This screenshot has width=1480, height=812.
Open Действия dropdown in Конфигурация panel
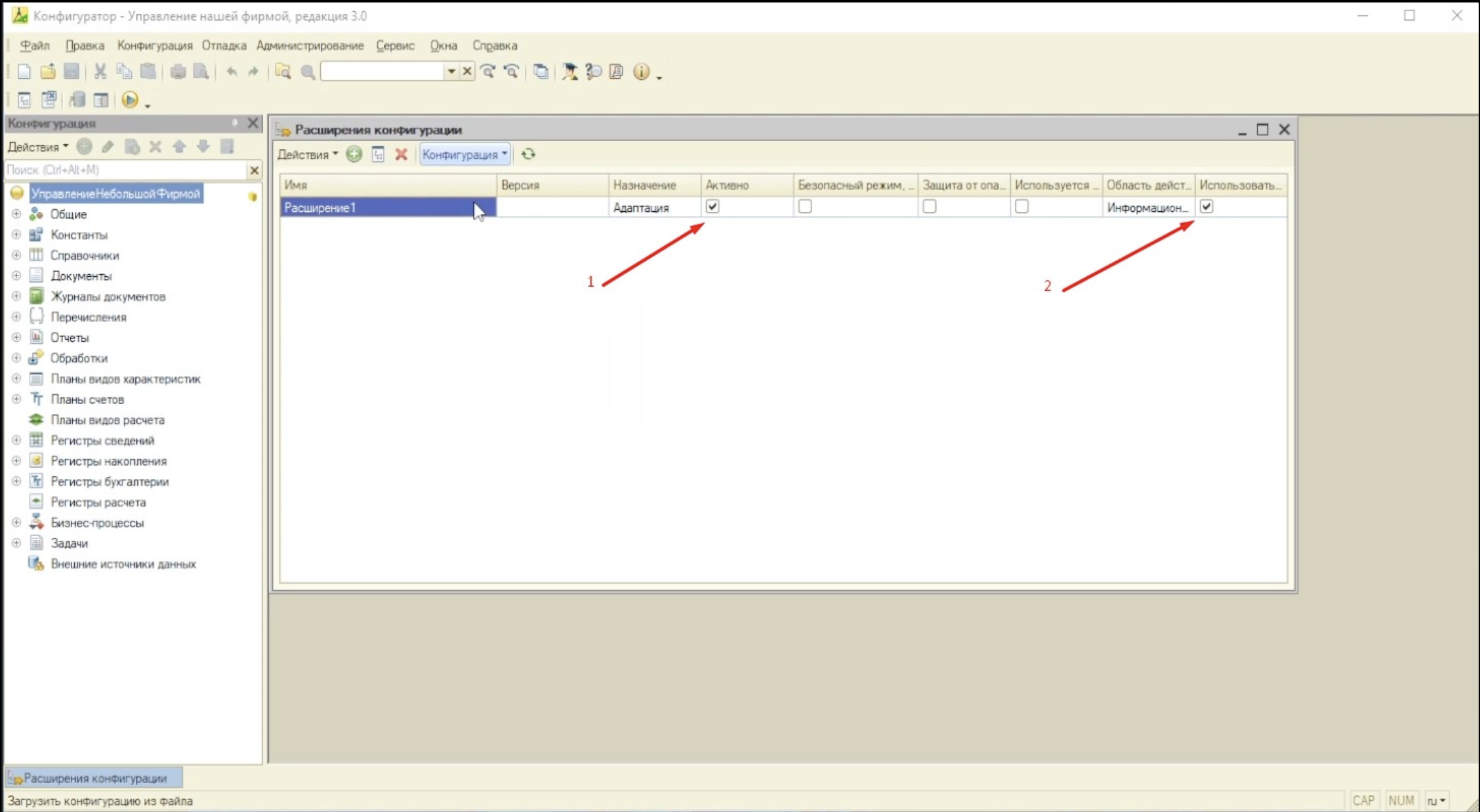pyautogui.click(x=38, y=147)
